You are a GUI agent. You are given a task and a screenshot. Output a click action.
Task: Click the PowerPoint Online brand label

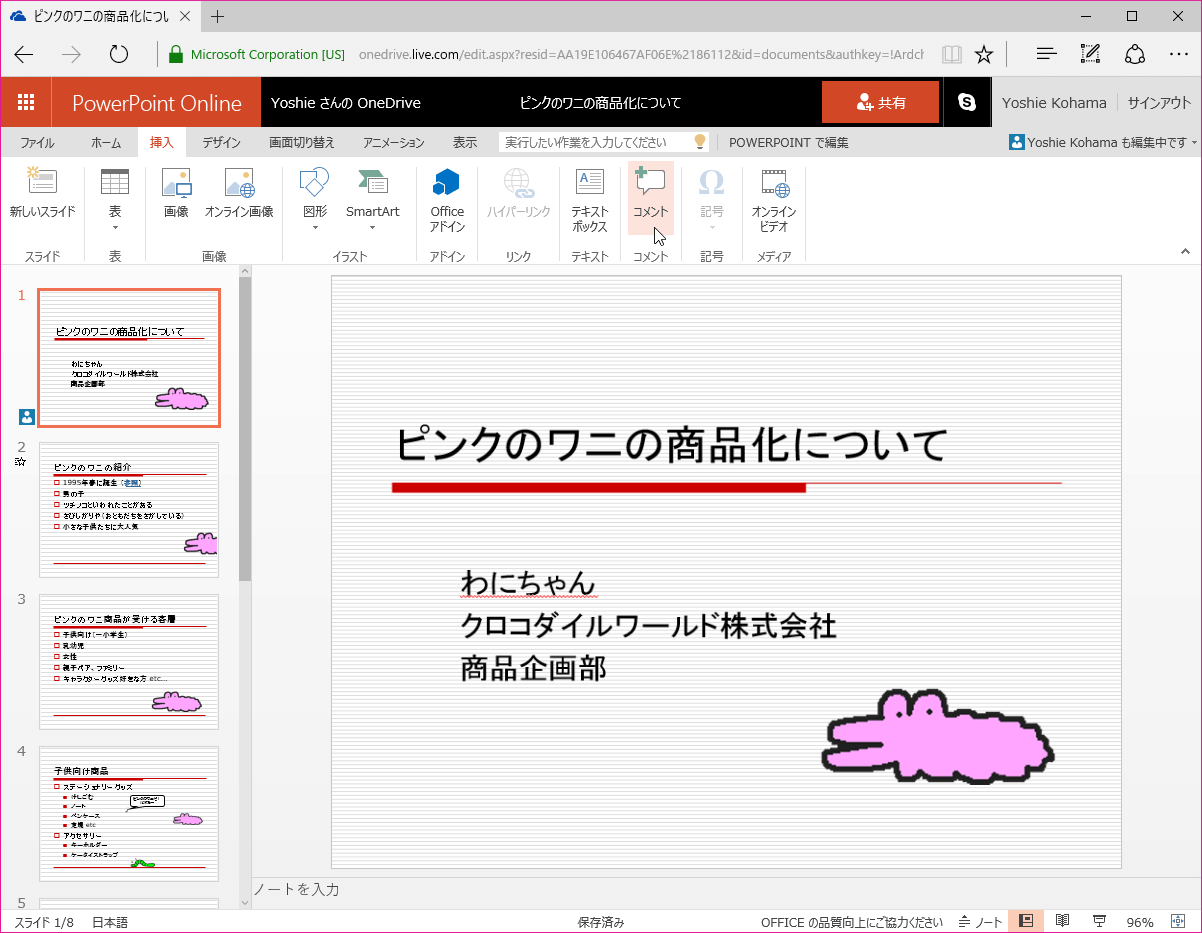pos(157,103)
